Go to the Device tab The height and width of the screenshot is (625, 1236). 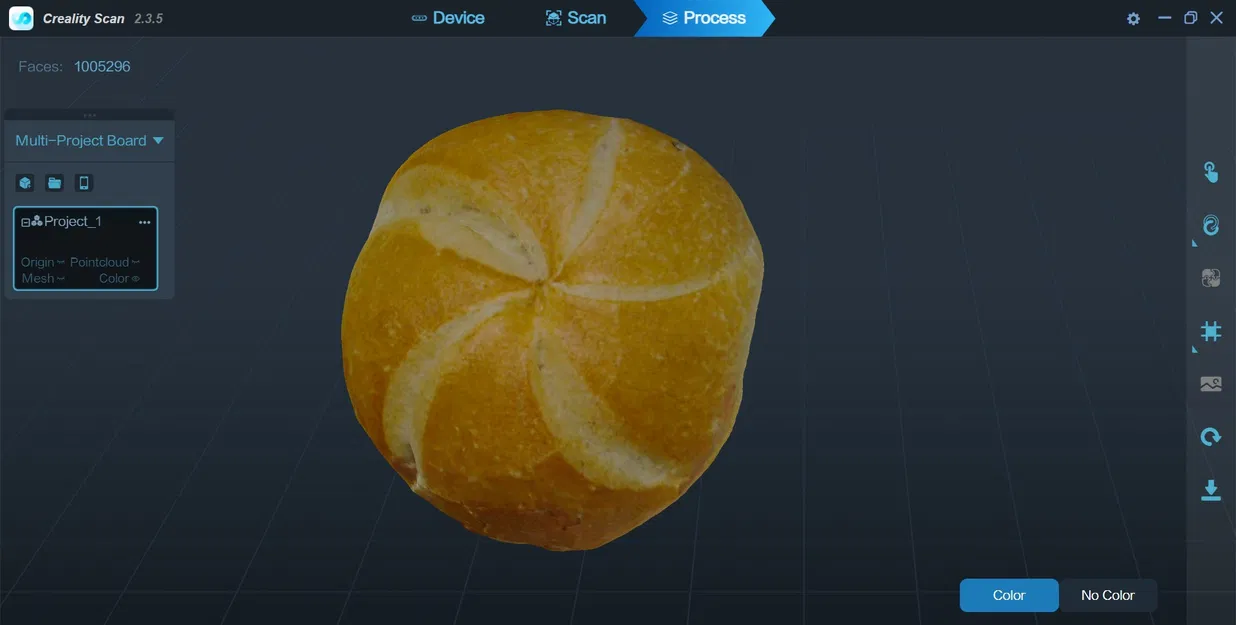pos(447,18)
